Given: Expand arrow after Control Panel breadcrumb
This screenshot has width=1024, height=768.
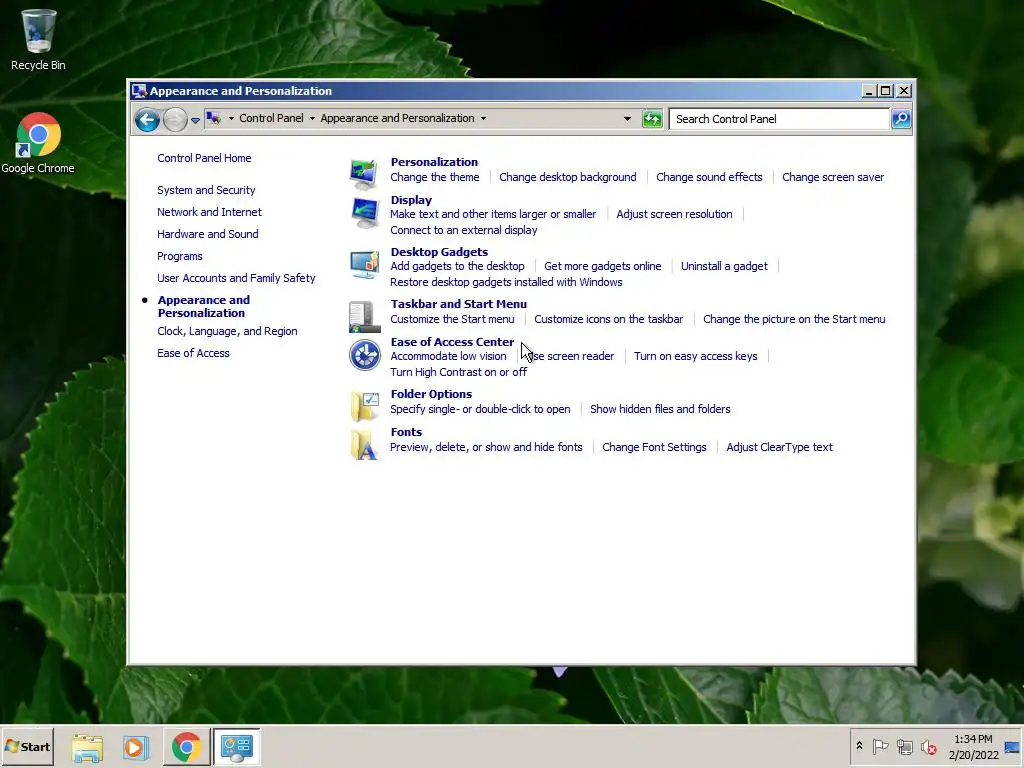Looking at the screenshot, I should coord(312,119).
